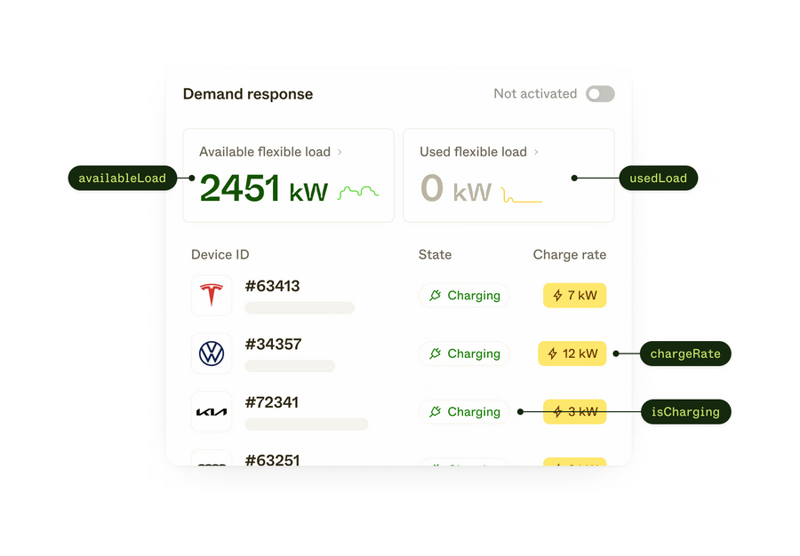Image resolution: width=800 pixels, height=556 pixels.
Task: Click the 0 kW used load value
Action: tap(456, 189)
